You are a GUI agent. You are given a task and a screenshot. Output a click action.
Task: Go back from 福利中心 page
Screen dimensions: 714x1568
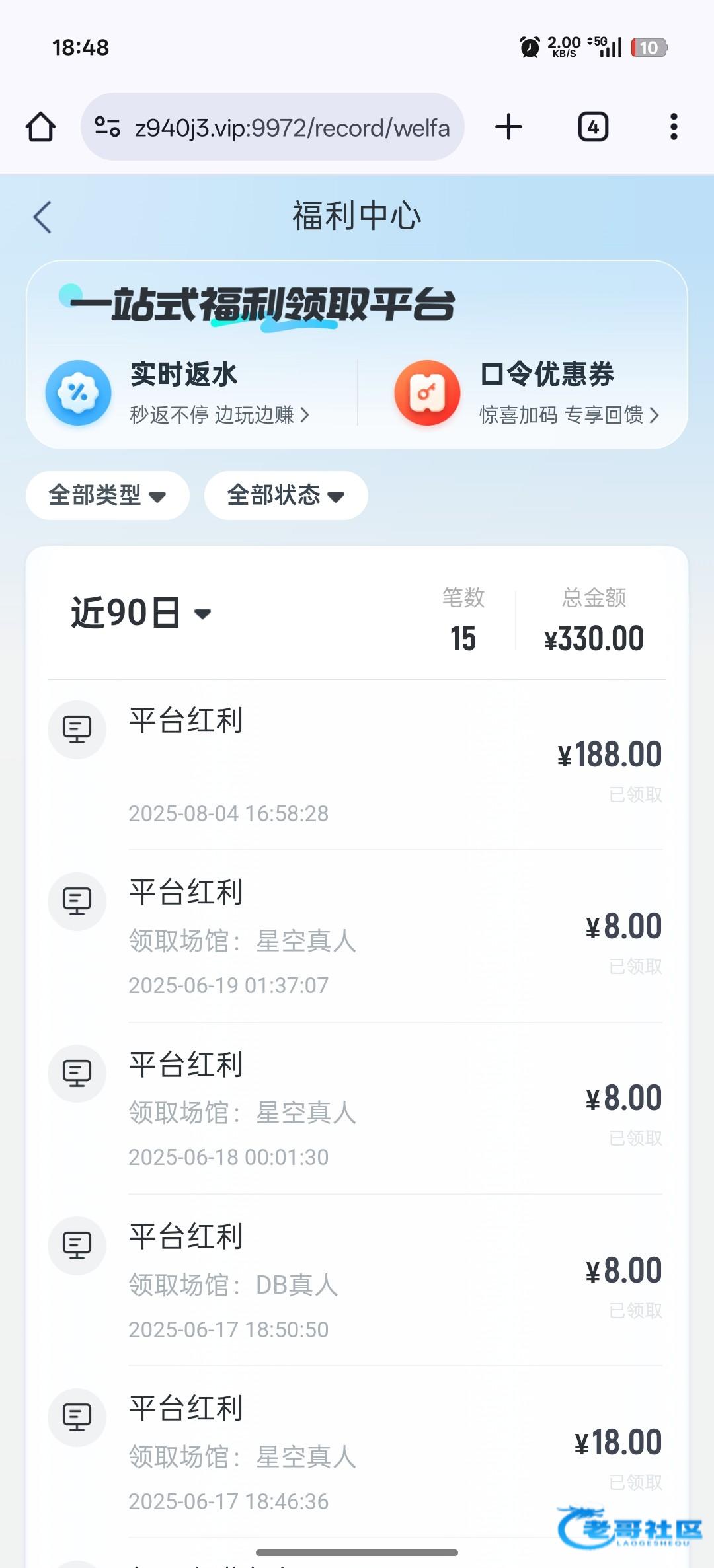[x=42, y=217]
